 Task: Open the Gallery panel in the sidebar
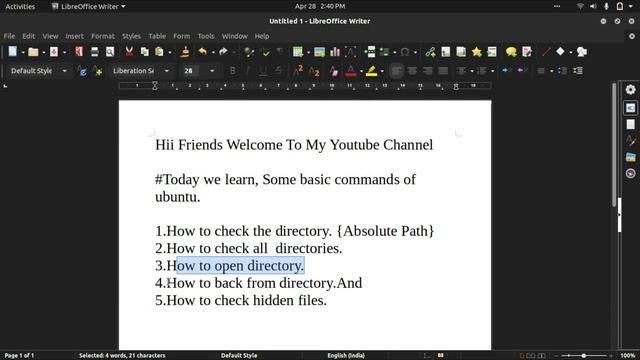631,157
